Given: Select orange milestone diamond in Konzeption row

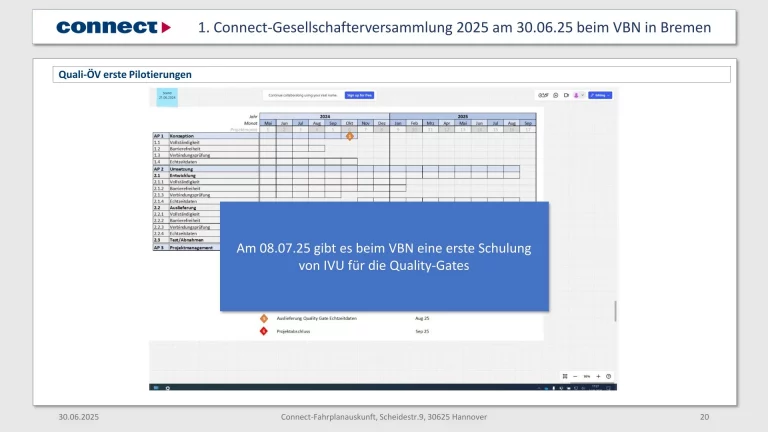Looking at the screenshot, I should click(x=350, y=136).
